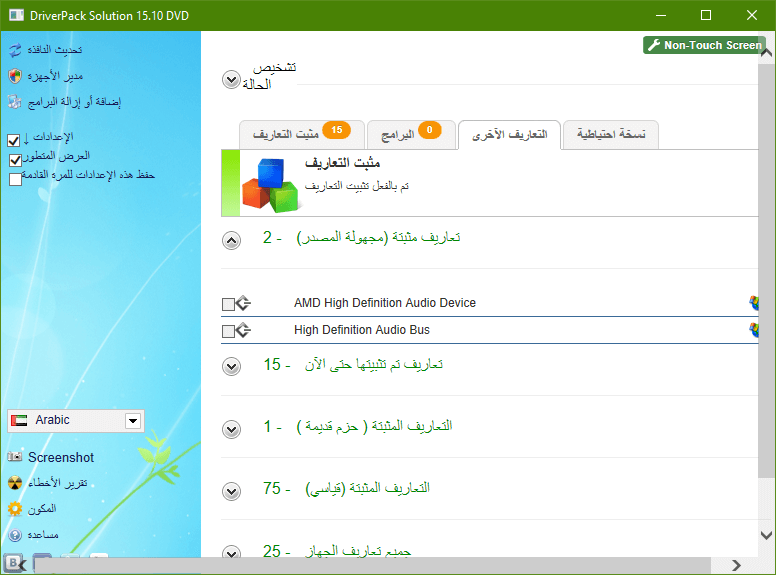Open help via the question mark icon (مساعدة)
Viewport: 776px width, 575px height.
click(15, 535)
